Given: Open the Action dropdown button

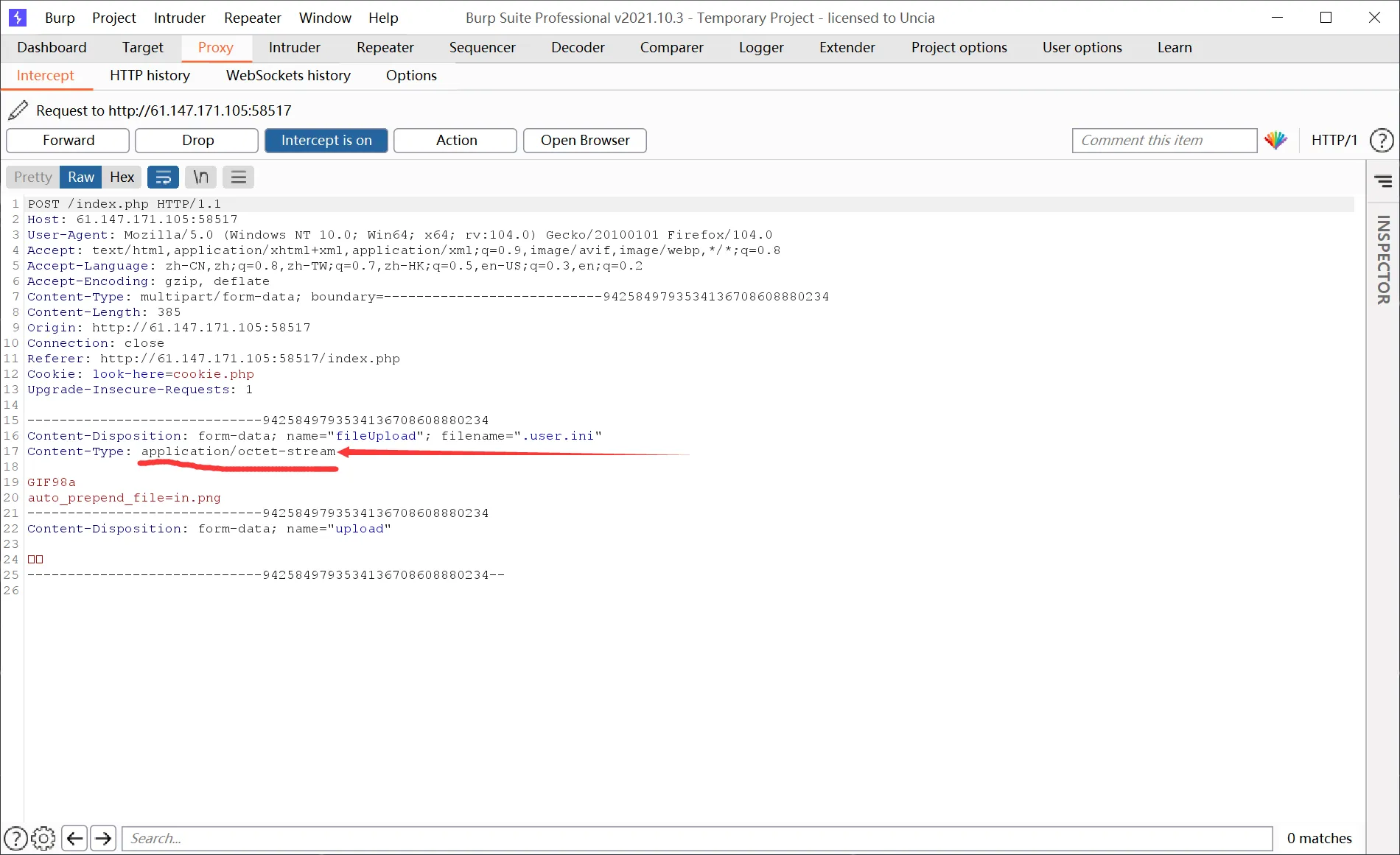Looking at the screenshot, I should [x=456, y=141].
